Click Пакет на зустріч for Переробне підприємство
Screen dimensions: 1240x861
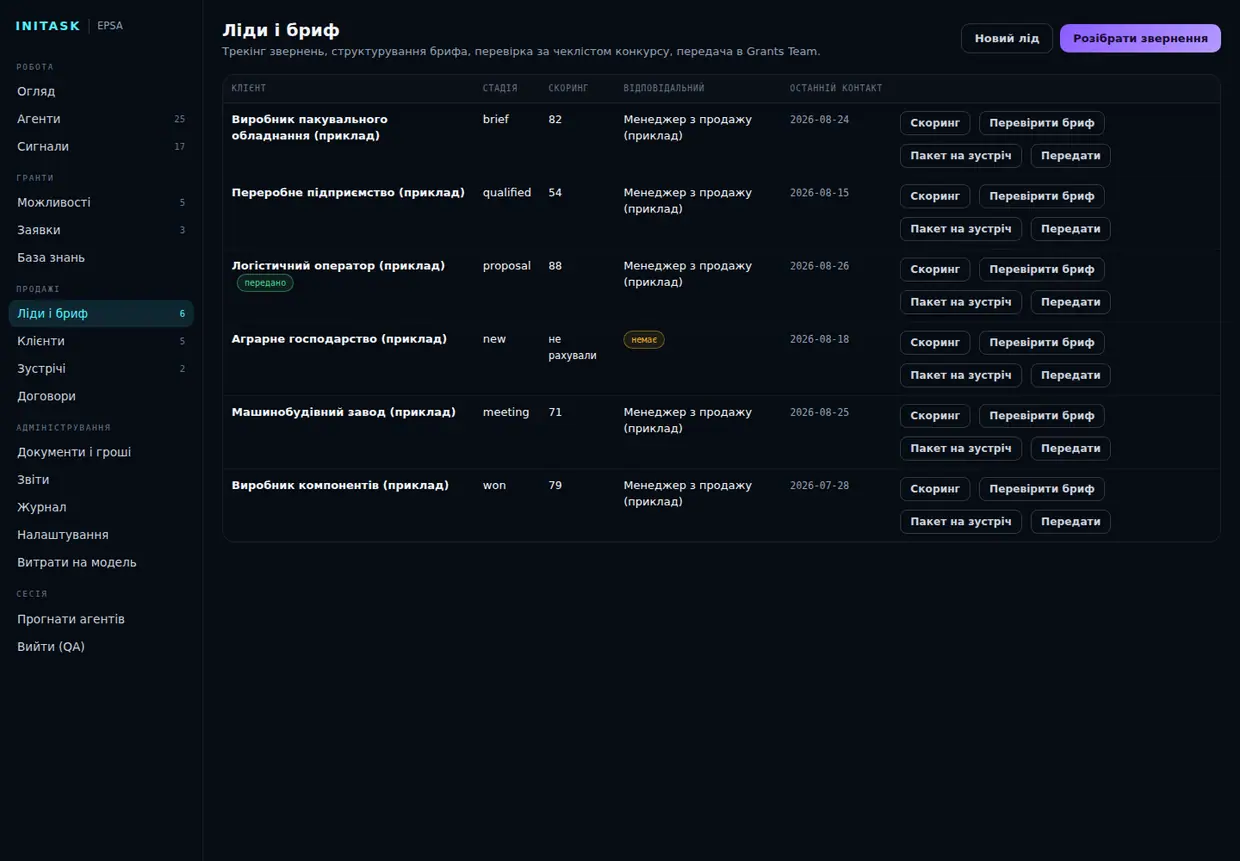tap(961, 229)
